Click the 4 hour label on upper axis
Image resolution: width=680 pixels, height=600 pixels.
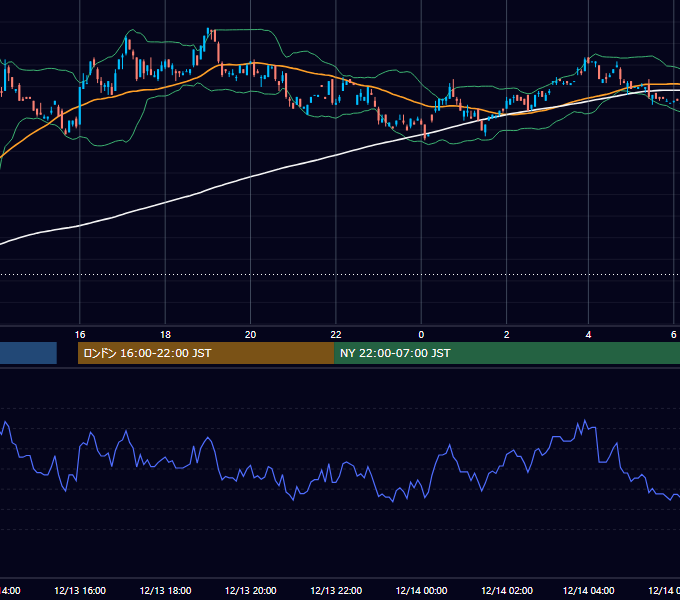click(x=588, y=335)
